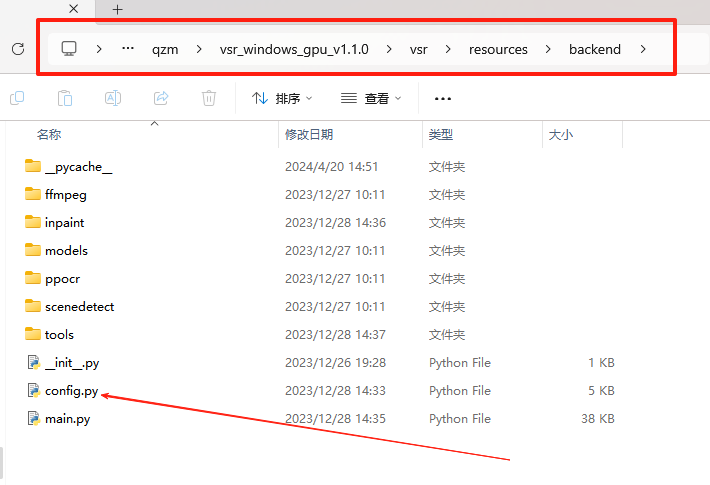Sort by 大小 column header
710x485 pixels.
pyautogui.click(x=561, y=134)
